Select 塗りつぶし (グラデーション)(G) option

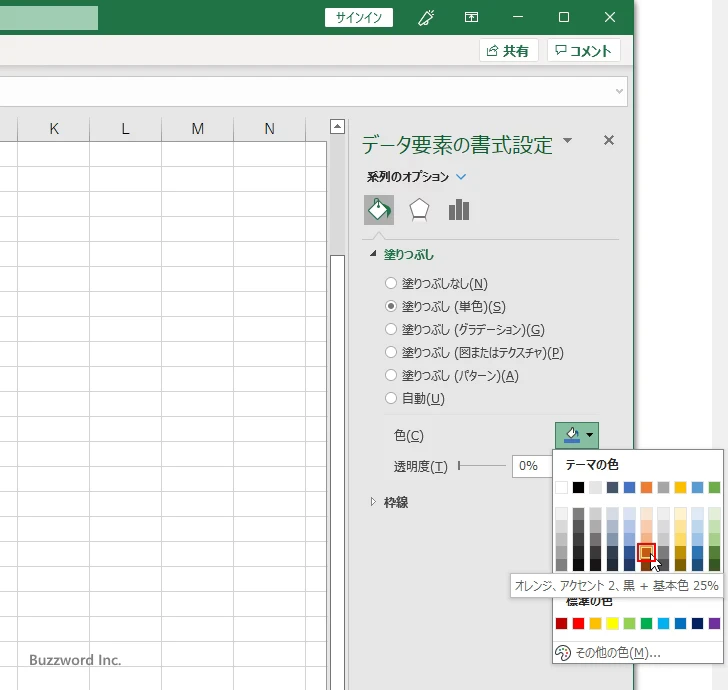[465, 329]
